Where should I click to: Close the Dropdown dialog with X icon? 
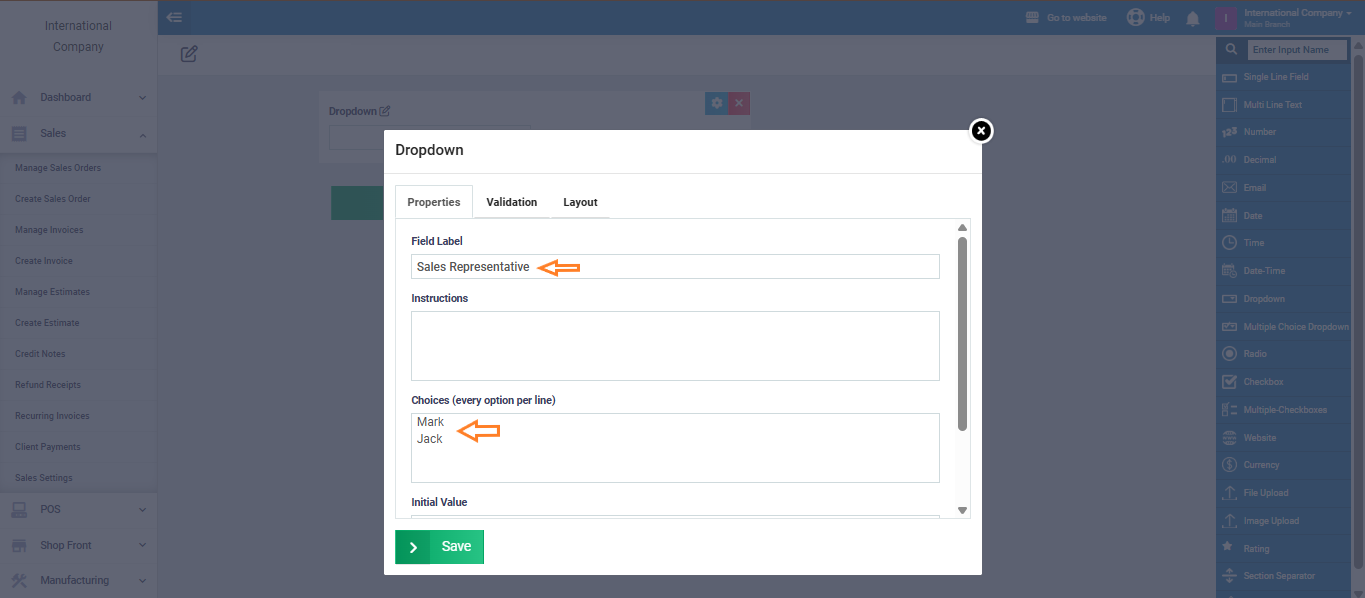tap(981, 131)
